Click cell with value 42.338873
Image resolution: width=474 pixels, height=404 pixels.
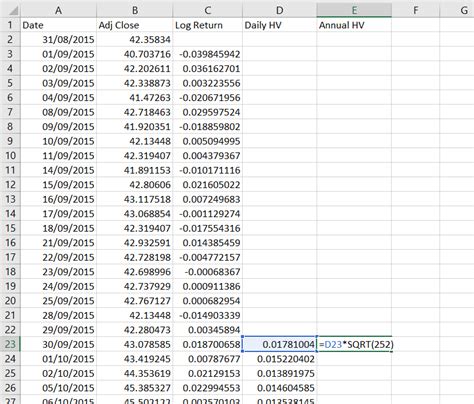tap(135, 83)
